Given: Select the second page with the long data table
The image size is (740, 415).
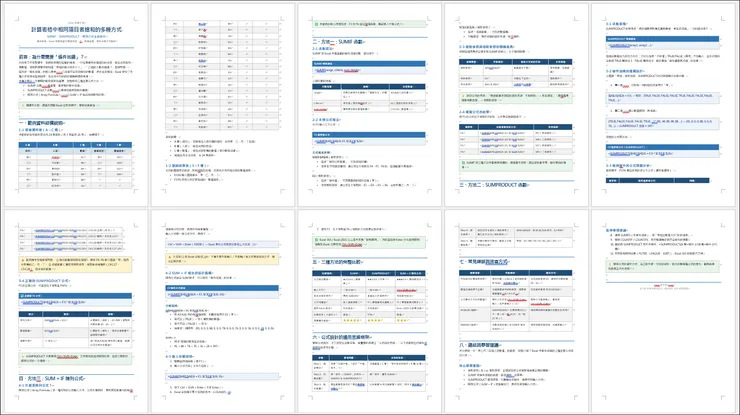Looking at the screenshot, I should 223,105.
